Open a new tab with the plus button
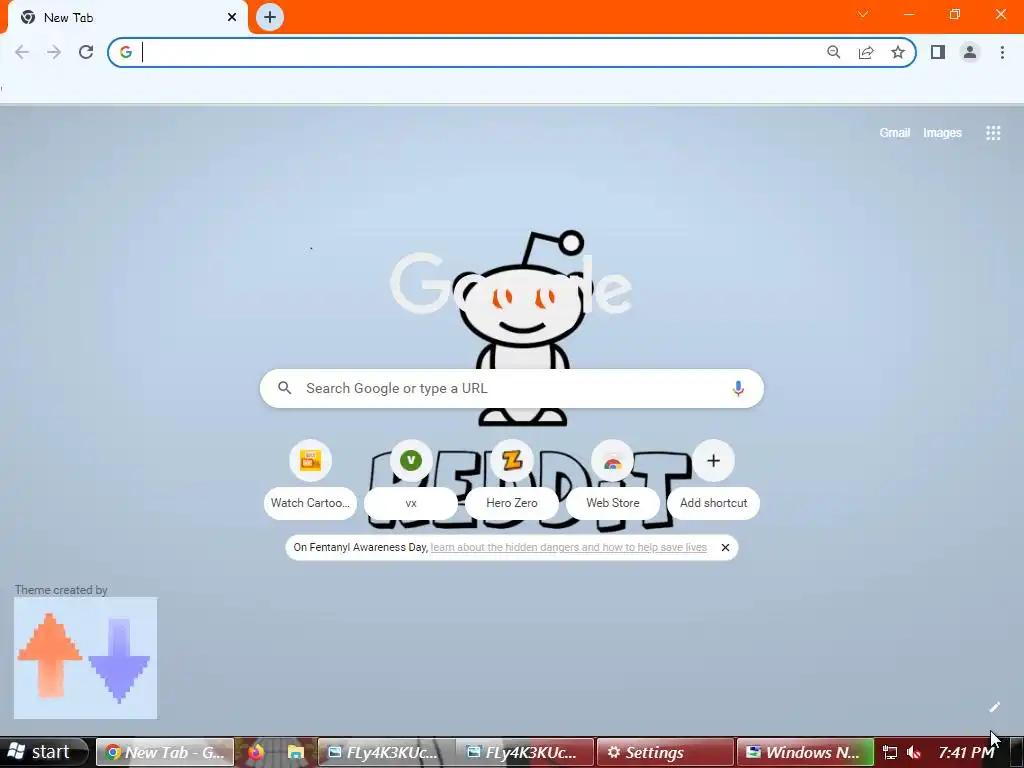Screen dimensions: 1024x768 click(270, 17)
